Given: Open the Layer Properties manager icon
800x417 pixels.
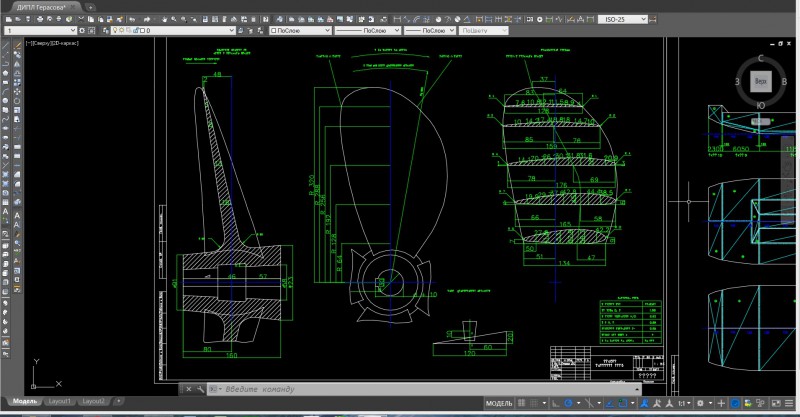Looking at the screenshot, I should (x=107, y=30).
